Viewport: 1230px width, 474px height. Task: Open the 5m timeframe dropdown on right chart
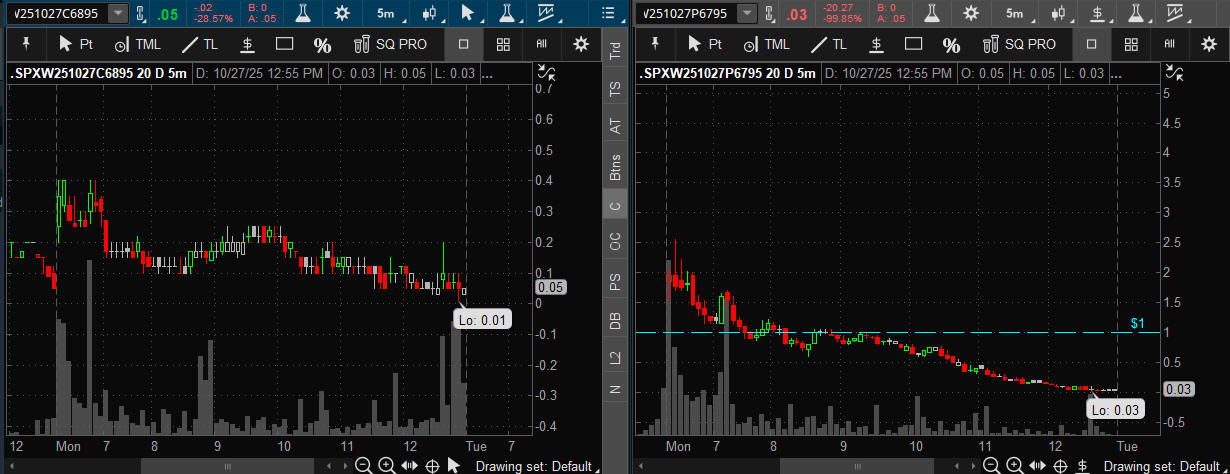(1015, 13)
